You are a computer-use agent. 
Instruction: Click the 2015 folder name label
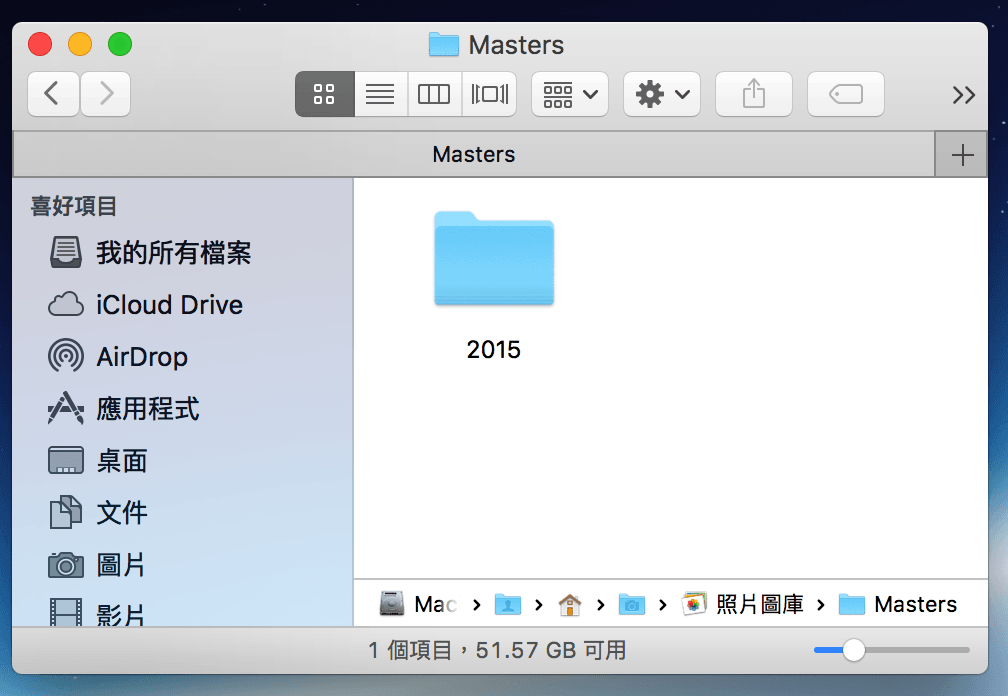(x=494, y=350)
